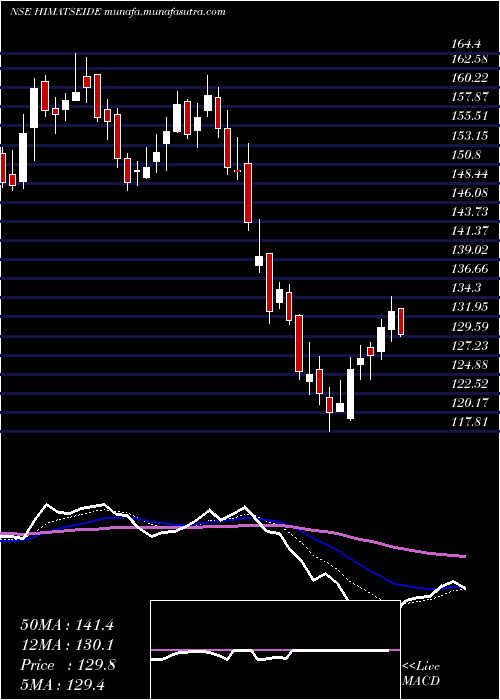Click the 131.95 price axis label
Screen dimensions: 500x700
470,307
